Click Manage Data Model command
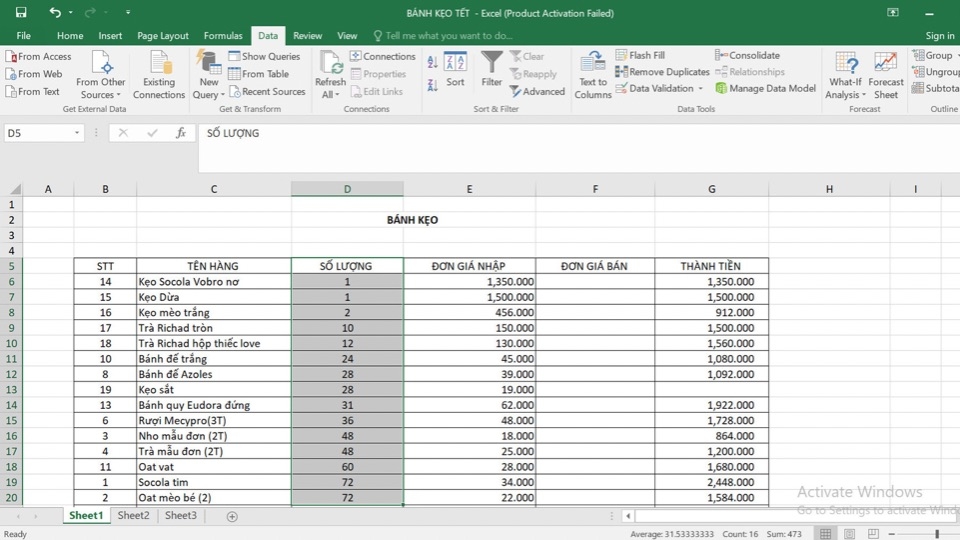960x540 pixels. pos(765,88)
